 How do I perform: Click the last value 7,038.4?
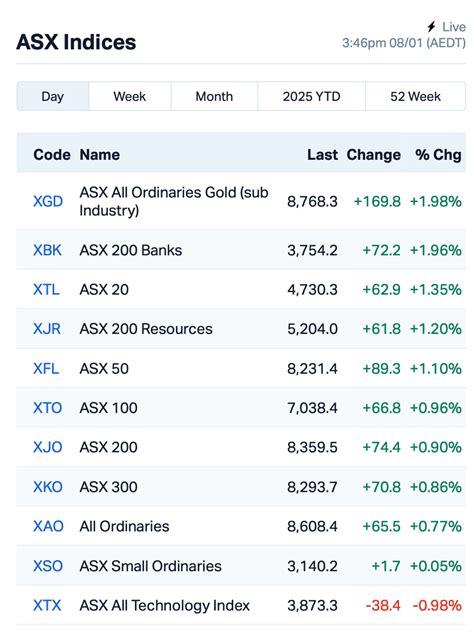(x=312, y=408)
